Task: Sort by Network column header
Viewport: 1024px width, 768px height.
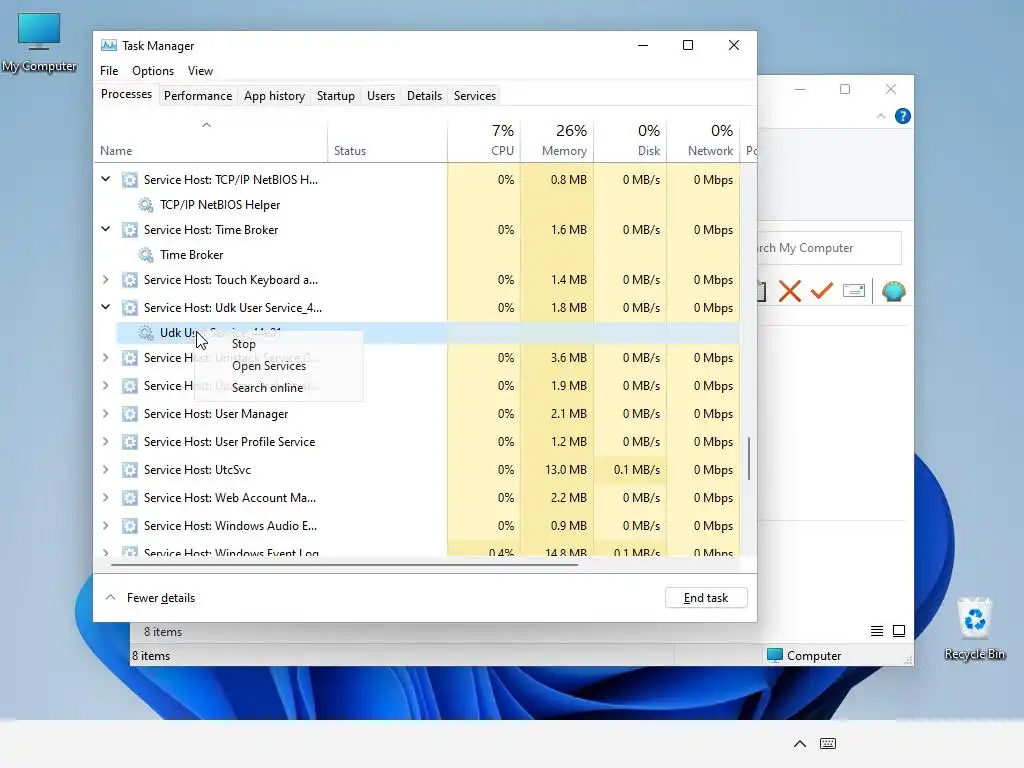Action: point(703,140)
